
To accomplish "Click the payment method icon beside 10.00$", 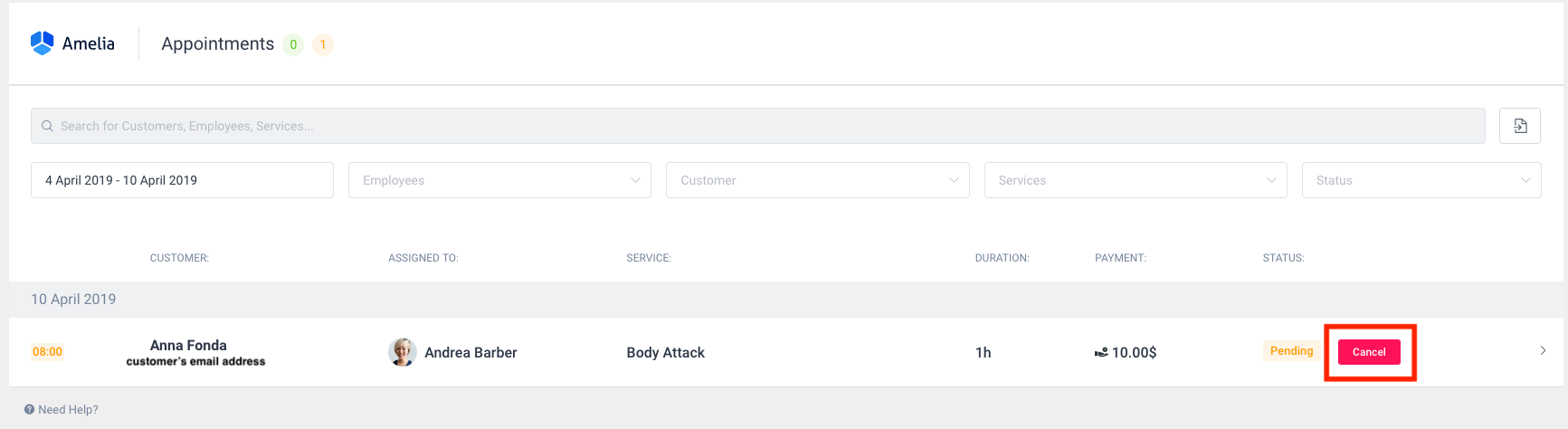I will click(x=1101, y=353).
